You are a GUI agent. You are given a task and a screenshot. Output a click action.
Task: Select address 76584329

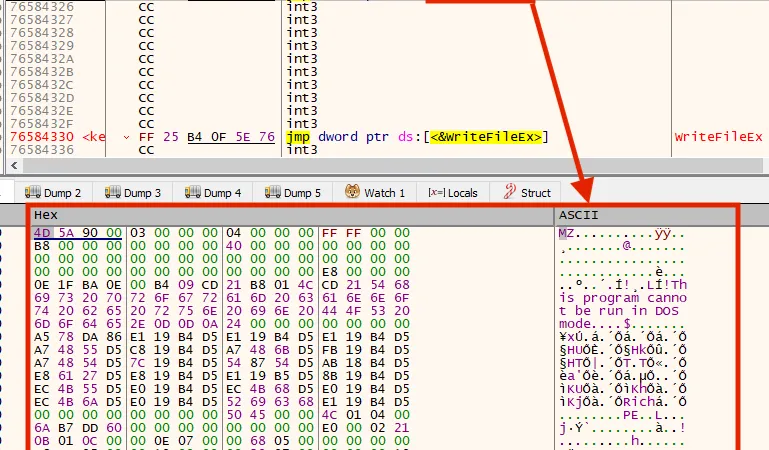pos(42,46)
